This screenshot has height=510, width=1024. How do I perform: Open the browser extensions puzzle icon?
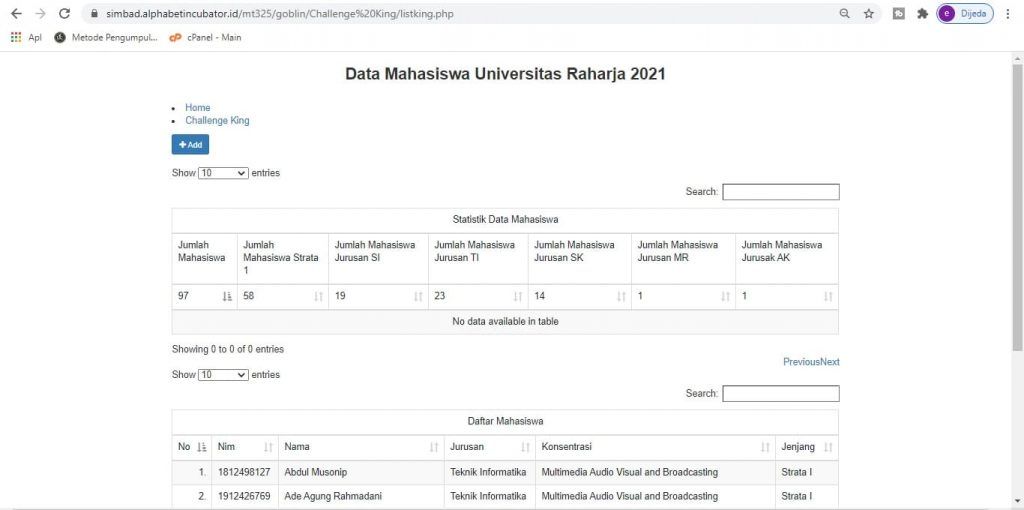coord(922,14)
